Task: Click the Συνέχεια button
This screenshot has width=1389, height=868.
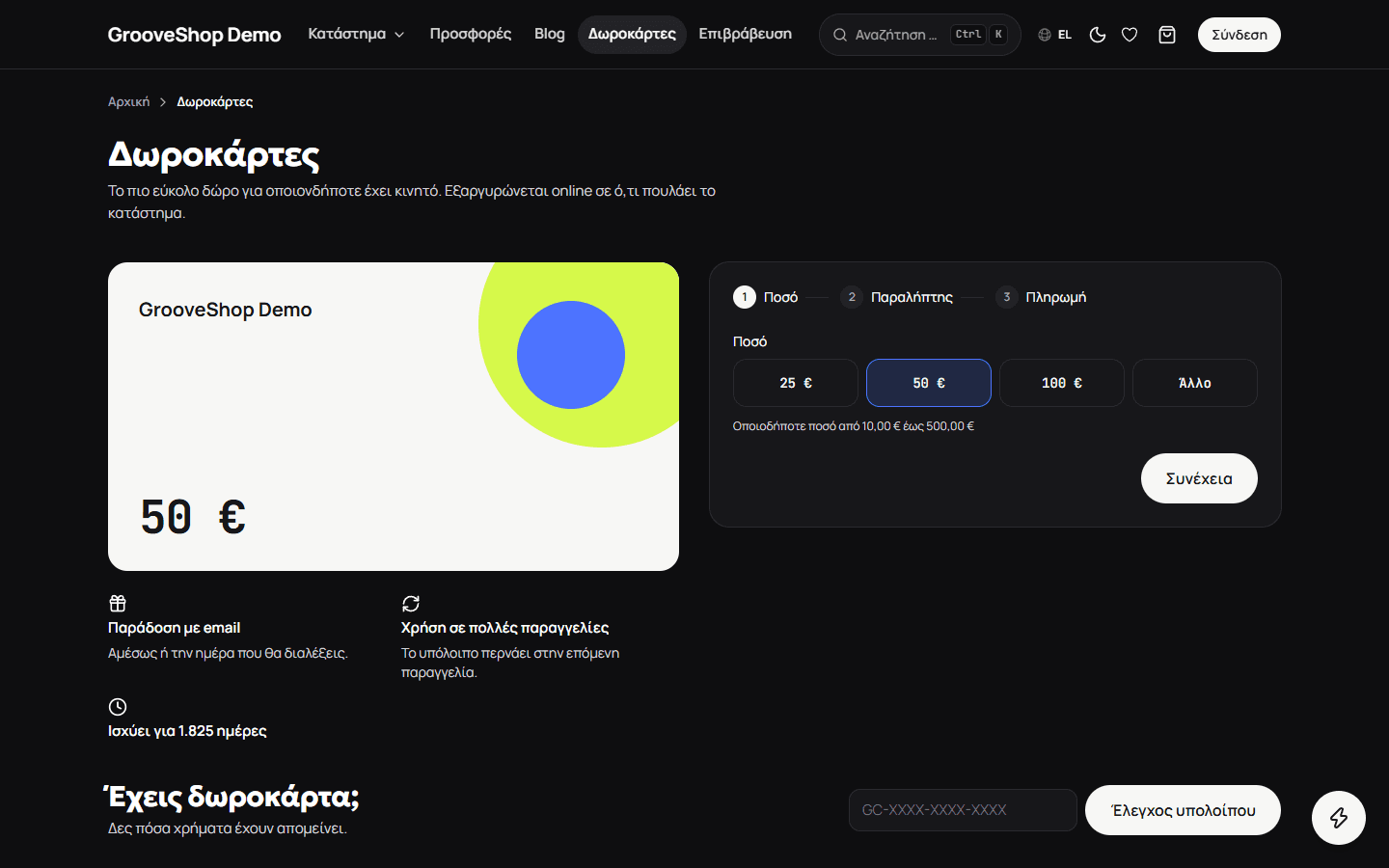Action: coord(1199,478)
